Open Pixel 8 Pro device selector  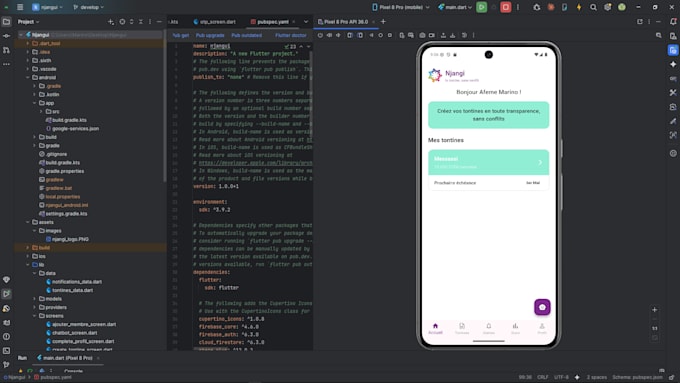401,7
